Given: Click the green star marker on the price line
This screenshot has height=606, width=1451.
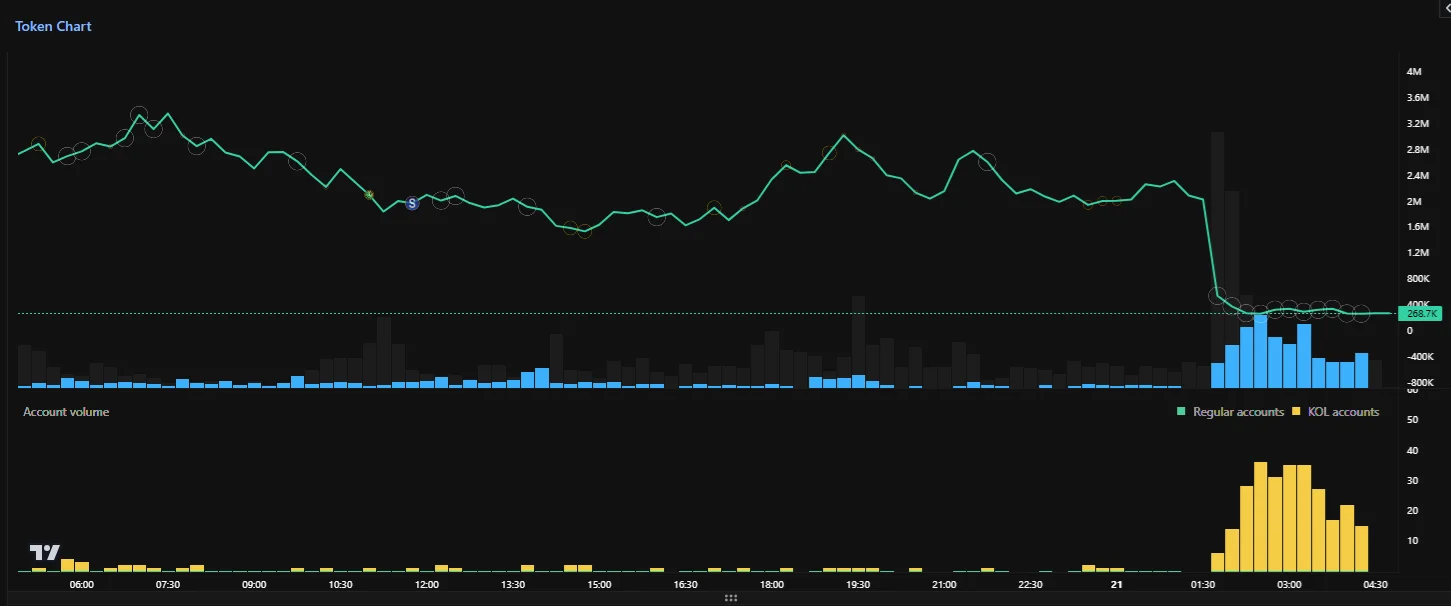Looking at the screenshot, I should [x=369, y=194].
